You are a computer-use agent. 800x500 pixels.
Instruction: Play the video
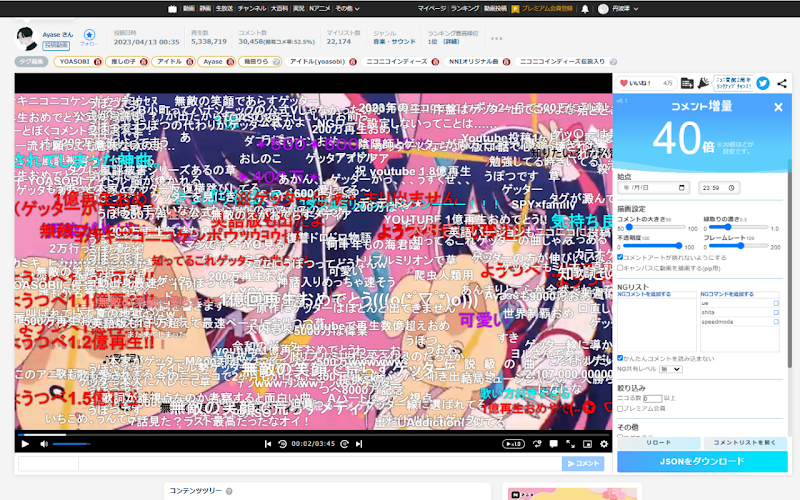tap(24, 444)
